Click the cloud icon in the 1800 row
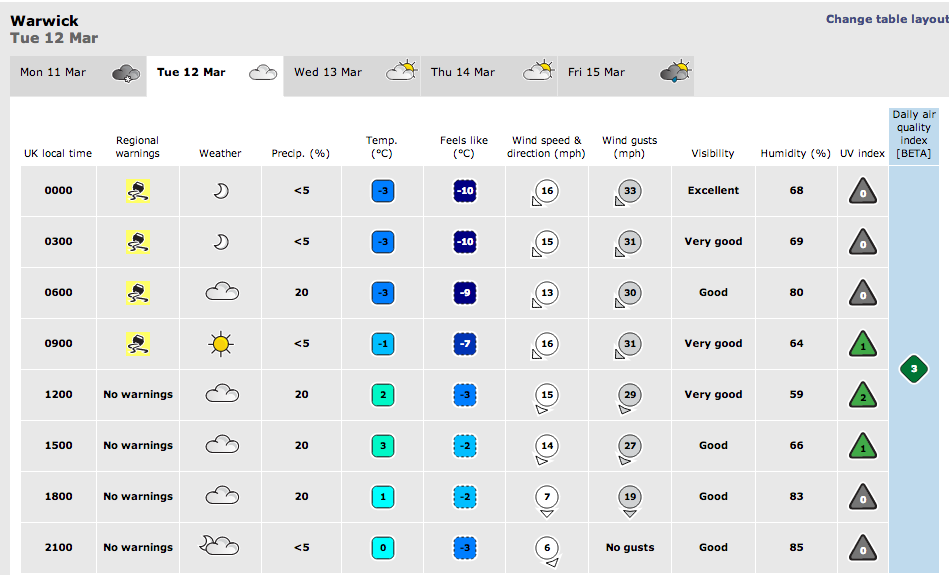The width and height of the screenshot is (949, 575). pos(222,496)
